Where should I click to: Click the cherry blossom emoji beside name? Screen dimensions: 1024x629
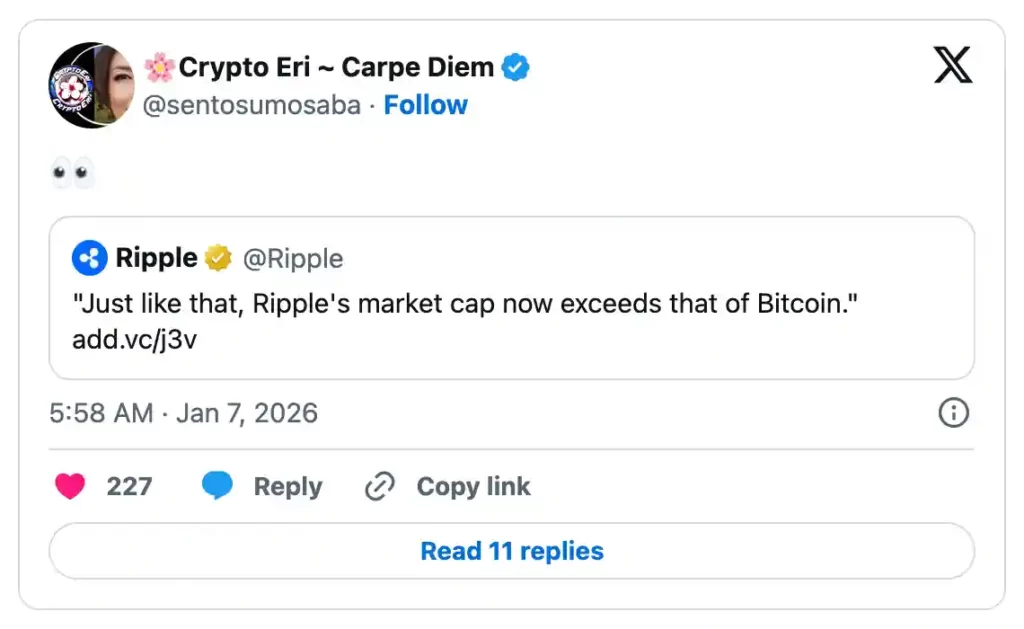coord(159,68)
